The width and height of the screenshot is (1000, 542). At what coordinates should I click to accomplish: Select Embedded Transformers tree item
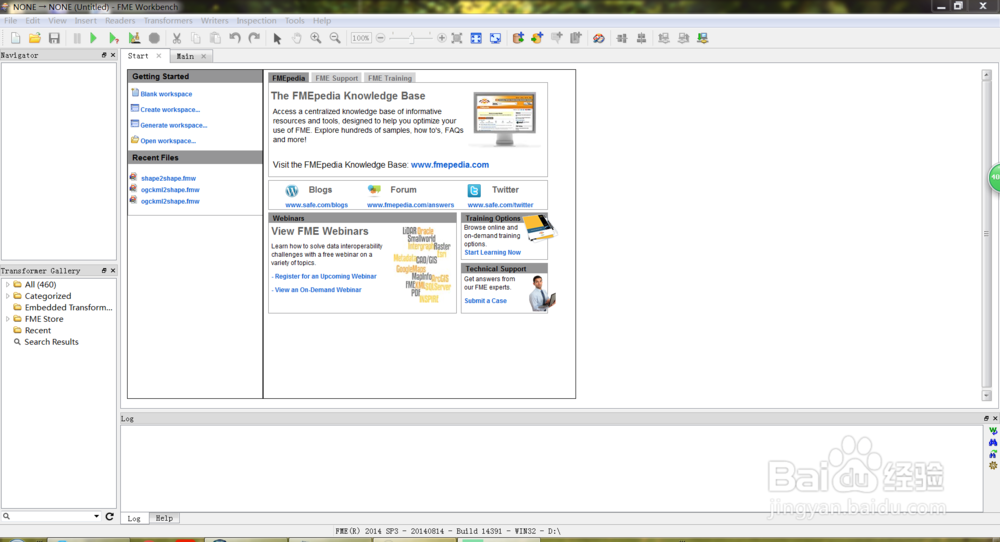68,308
